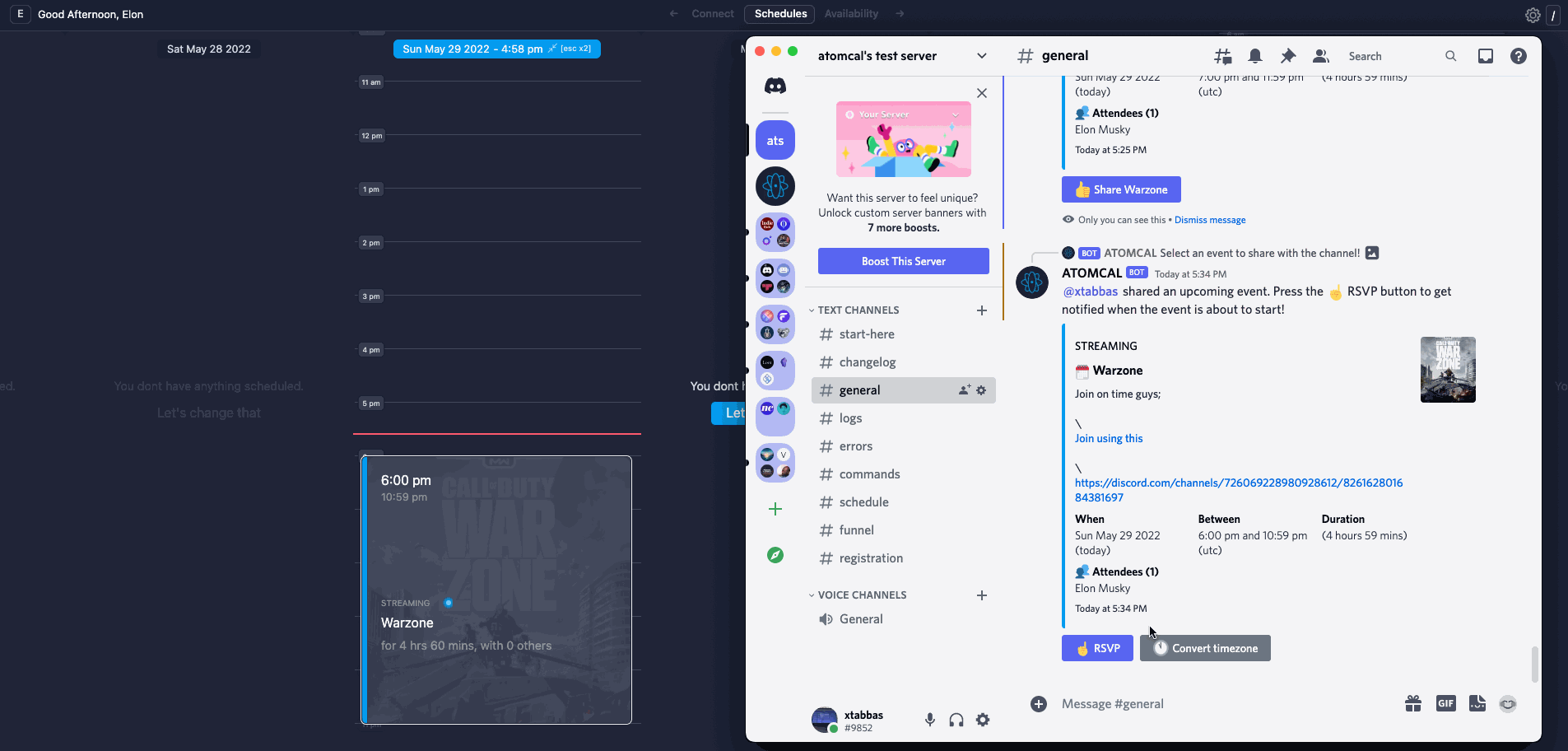Switch to Availability tab in Atomcal
The image size is (1568, 751).
[x=851, y=14]
